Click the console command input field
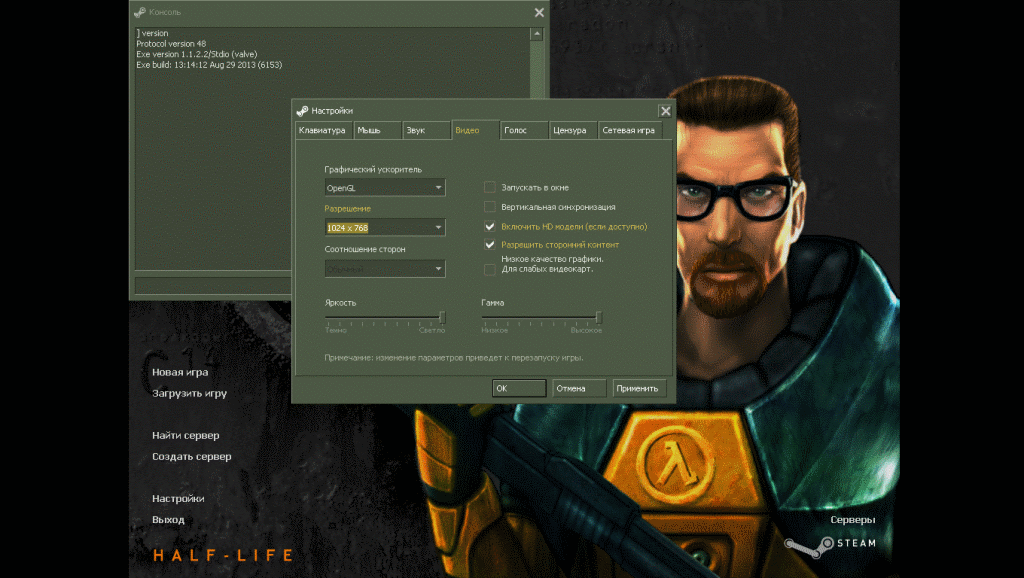 [x=213, y=285]
